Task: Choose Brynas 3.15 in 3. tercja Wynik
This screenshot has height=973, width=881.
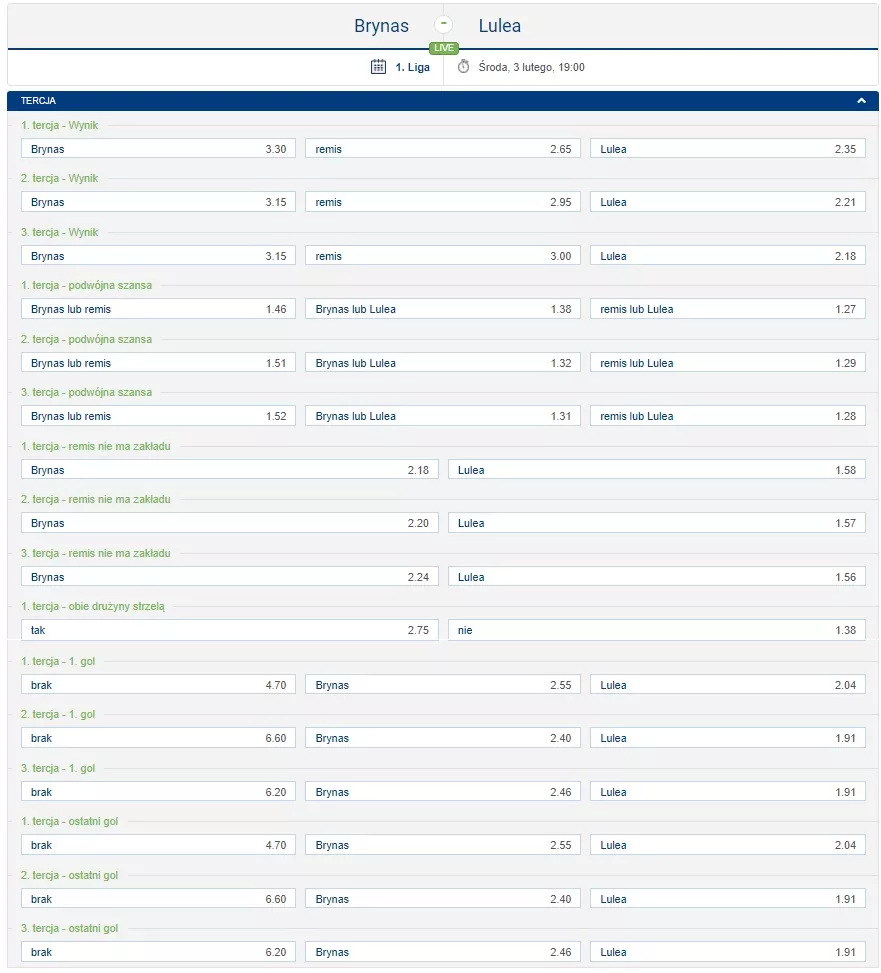Action: coord(158,256)
